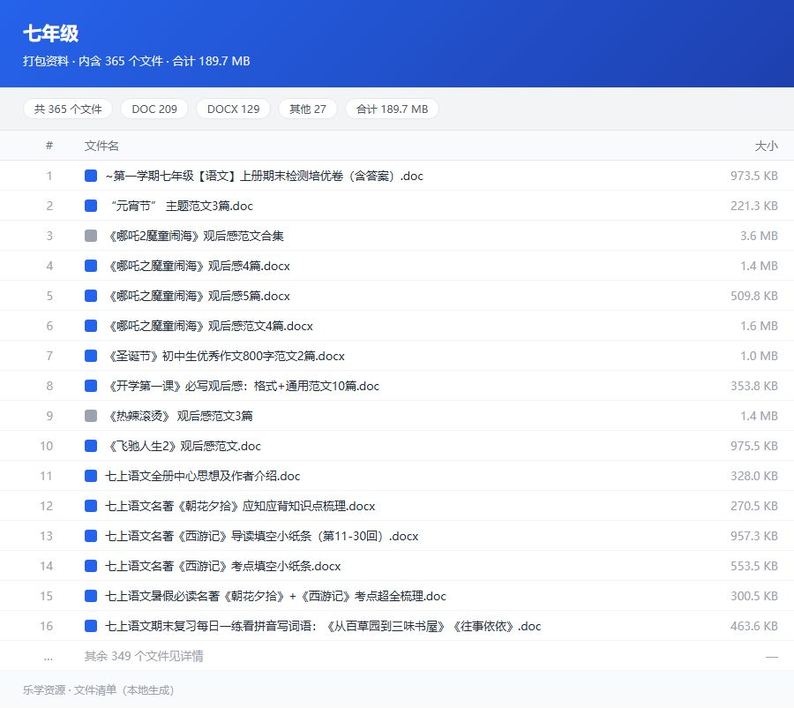Click the icon for 《西游记》导读填空小纸条 file
794x708 pixels.
(x=91, y=536)
